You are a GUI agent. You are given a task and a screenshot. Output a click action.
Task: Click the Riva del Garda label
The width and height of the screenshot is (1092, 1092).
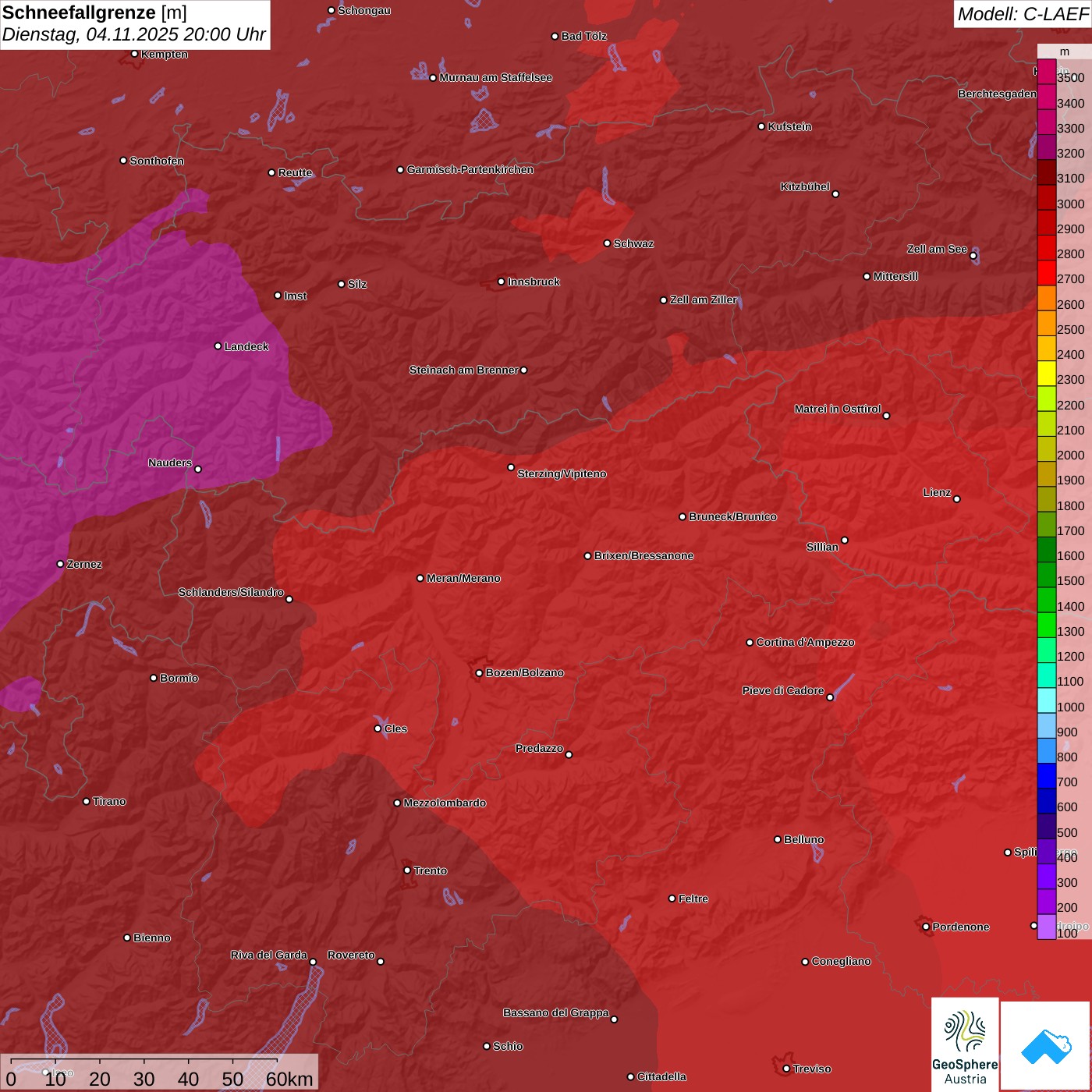[x=269, y=955]
